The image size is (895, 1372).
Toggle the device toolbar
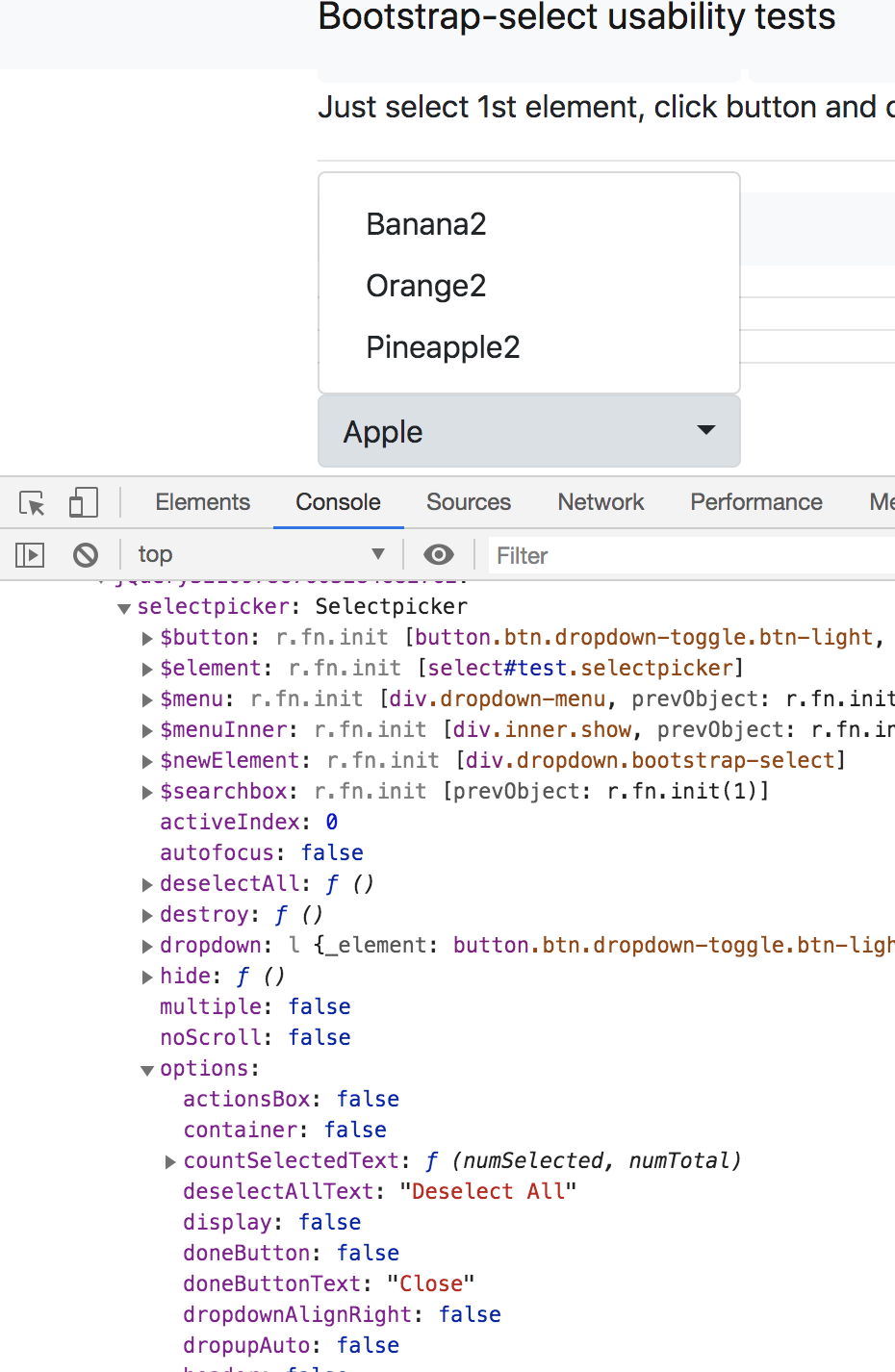pos(83,501)
